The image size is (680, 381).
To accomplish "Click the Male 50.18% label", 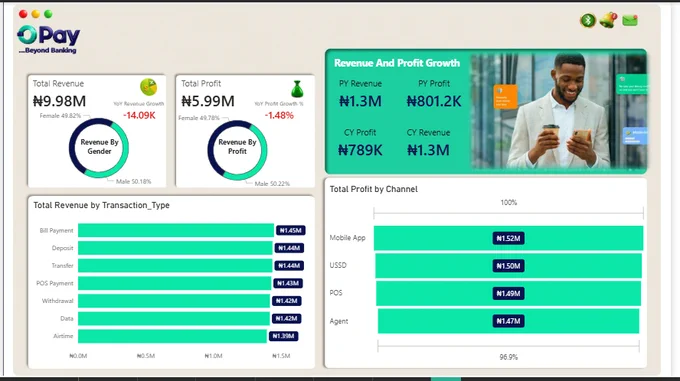I will click(x=134, y=182).
